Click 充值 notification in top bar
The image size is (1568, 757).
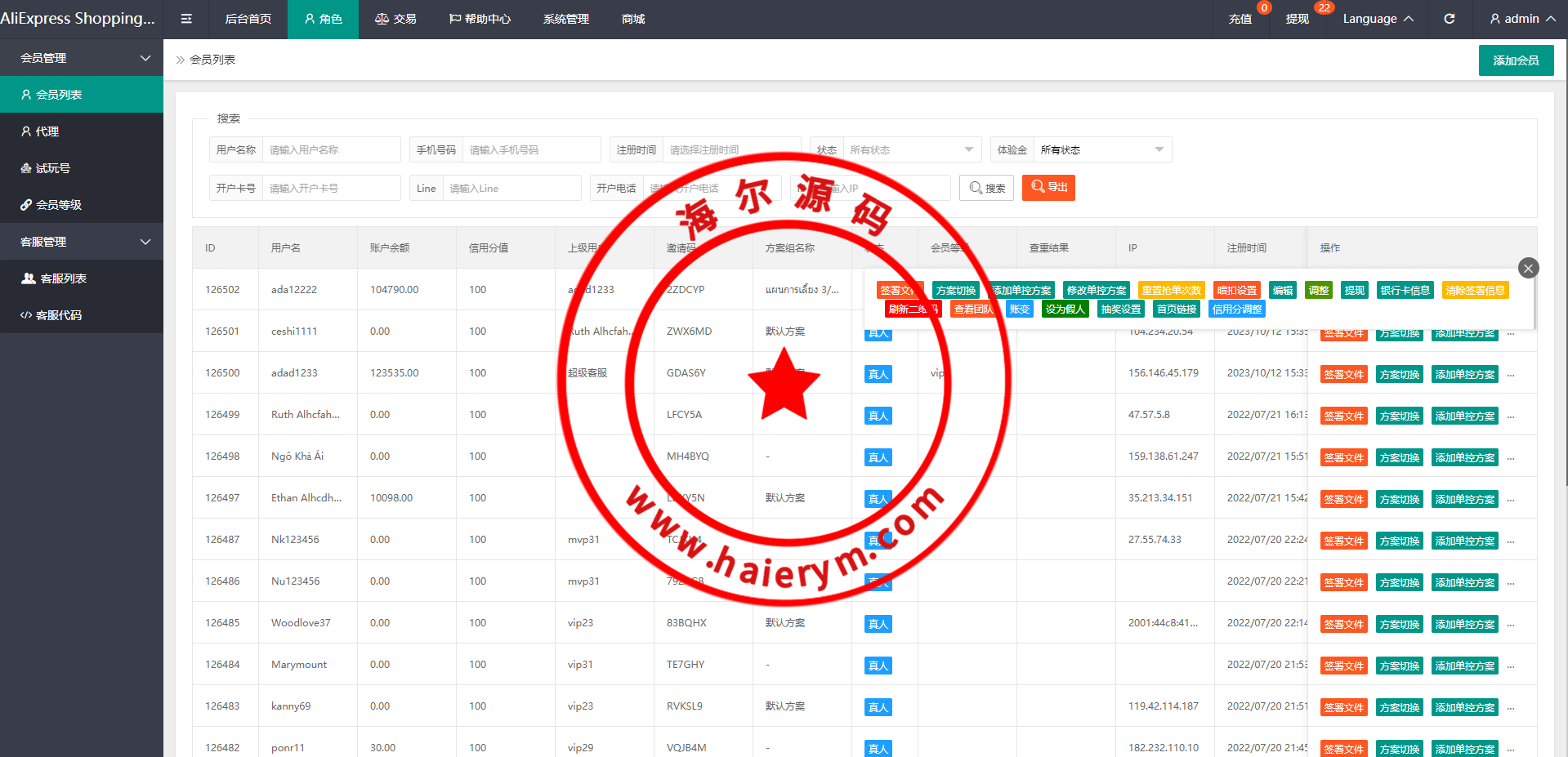[1240, 19]
